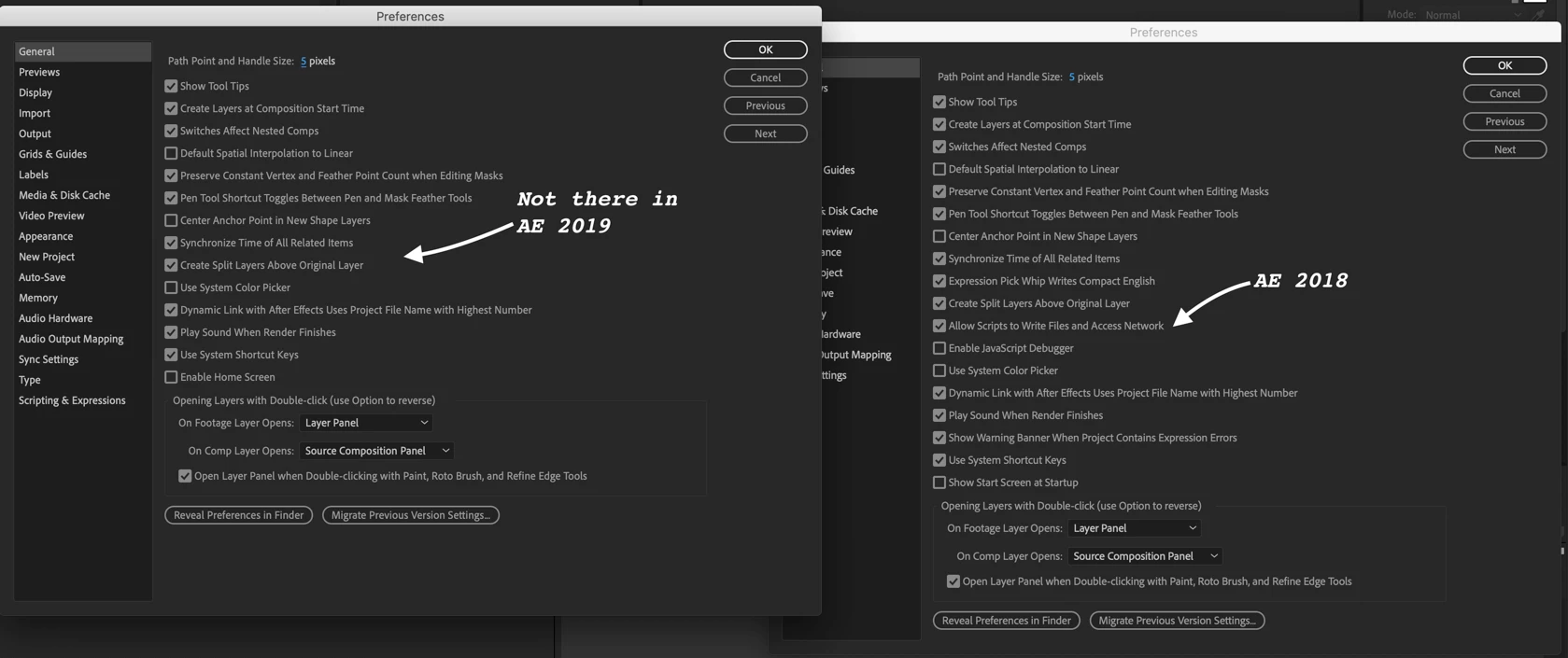
Task: Open Video Preview preferences category
Action: click(x=51, y=216)
